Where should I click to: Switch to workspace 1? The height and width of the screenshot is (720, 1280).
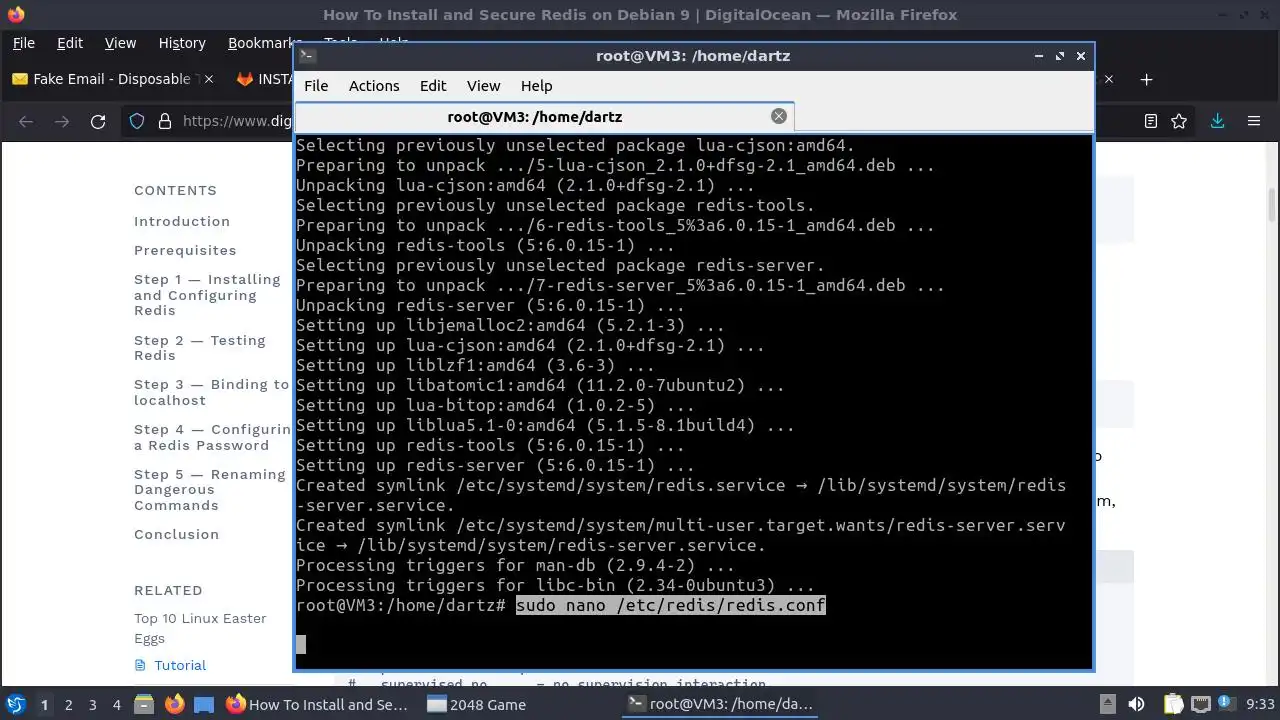click(x=44, y=704)
